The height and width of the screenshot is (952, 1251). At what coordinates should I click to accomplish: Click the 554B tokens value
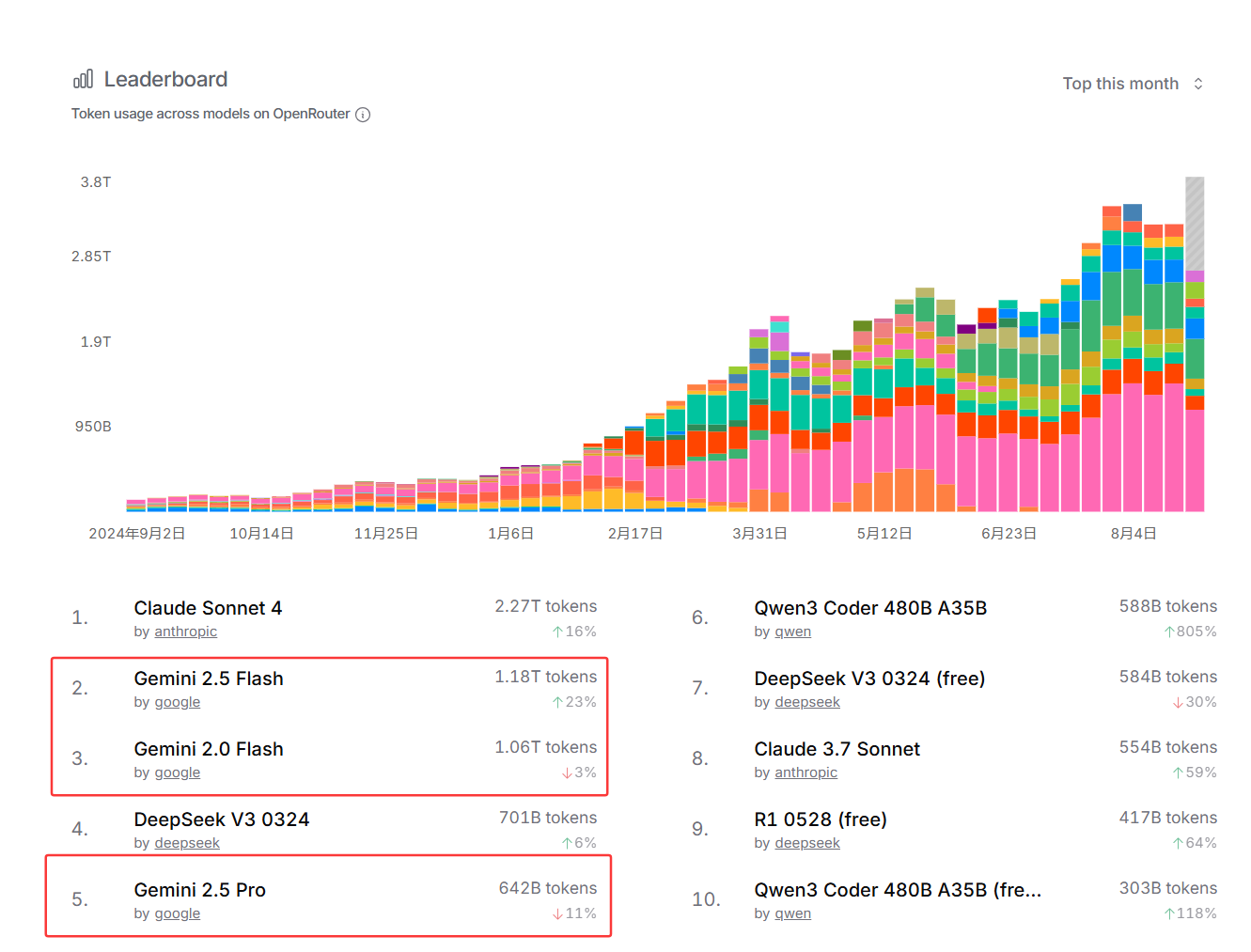click(1168, 747)
